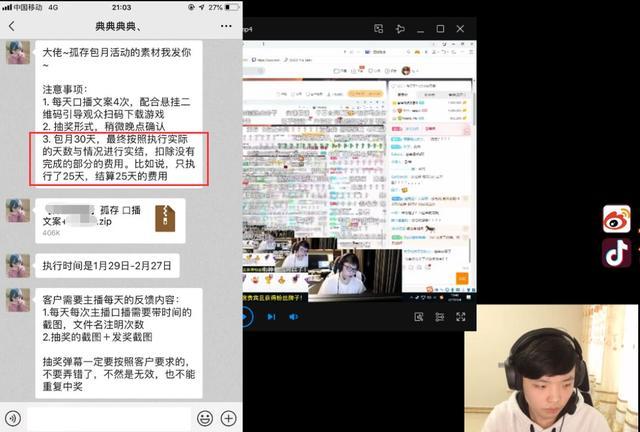Click the chat message input field
640x432 pixels.
point(109,418)
